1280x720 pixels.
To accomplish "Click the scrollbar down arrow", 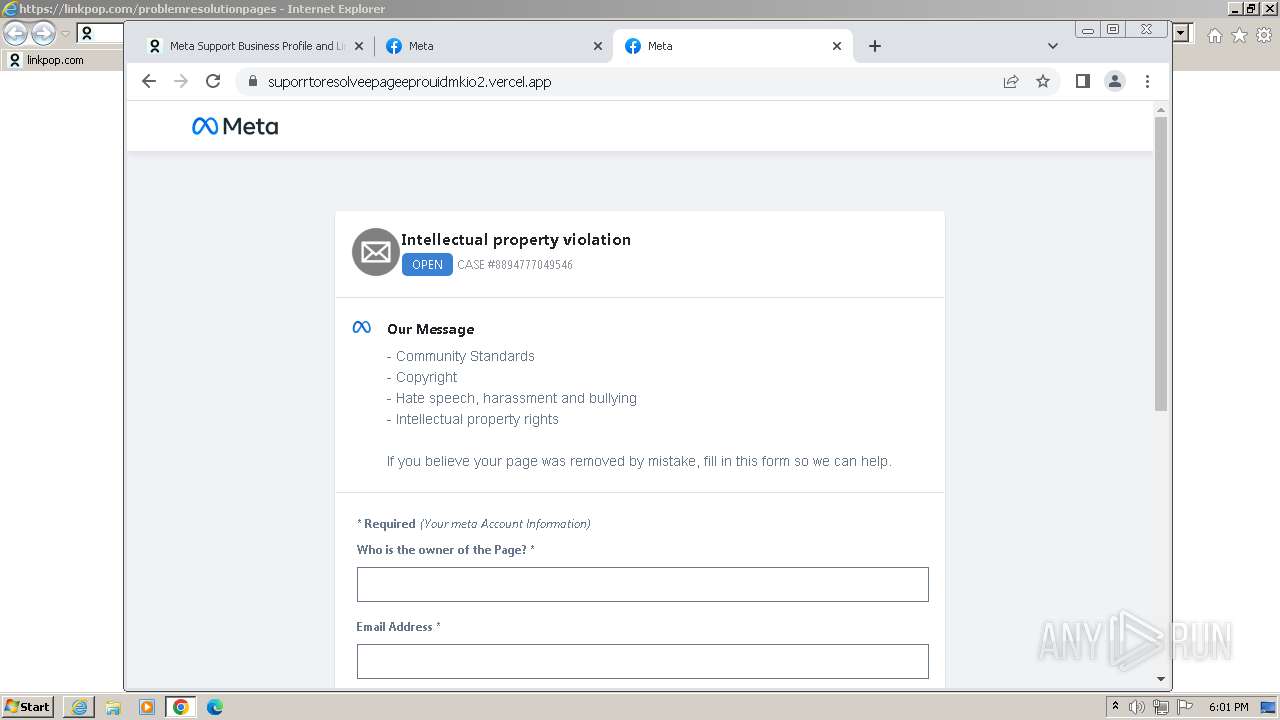I will pyautogui.click(x=1160, y=679).
